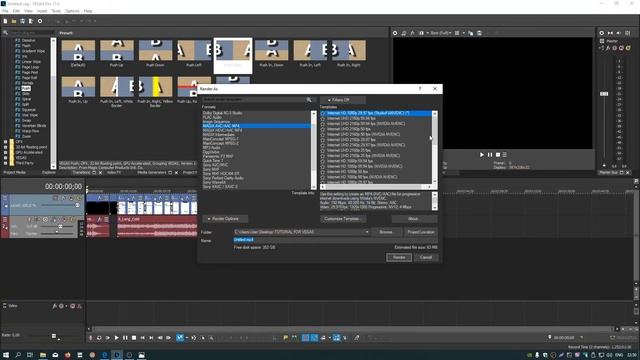Open the Tools menu
Viewport: 640px width, 360px height.
[56, 11]
